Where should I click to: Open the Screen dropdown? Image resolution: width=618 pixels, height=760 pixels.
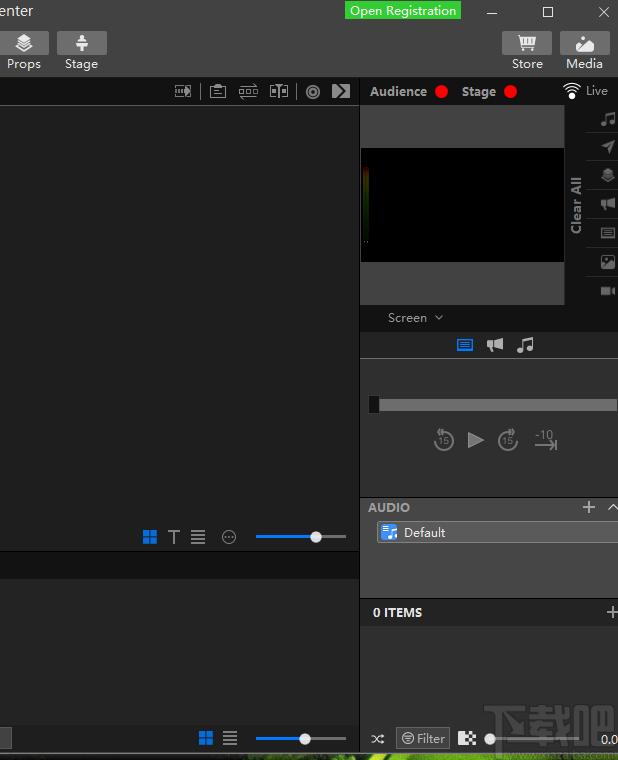tap(415, 318)
